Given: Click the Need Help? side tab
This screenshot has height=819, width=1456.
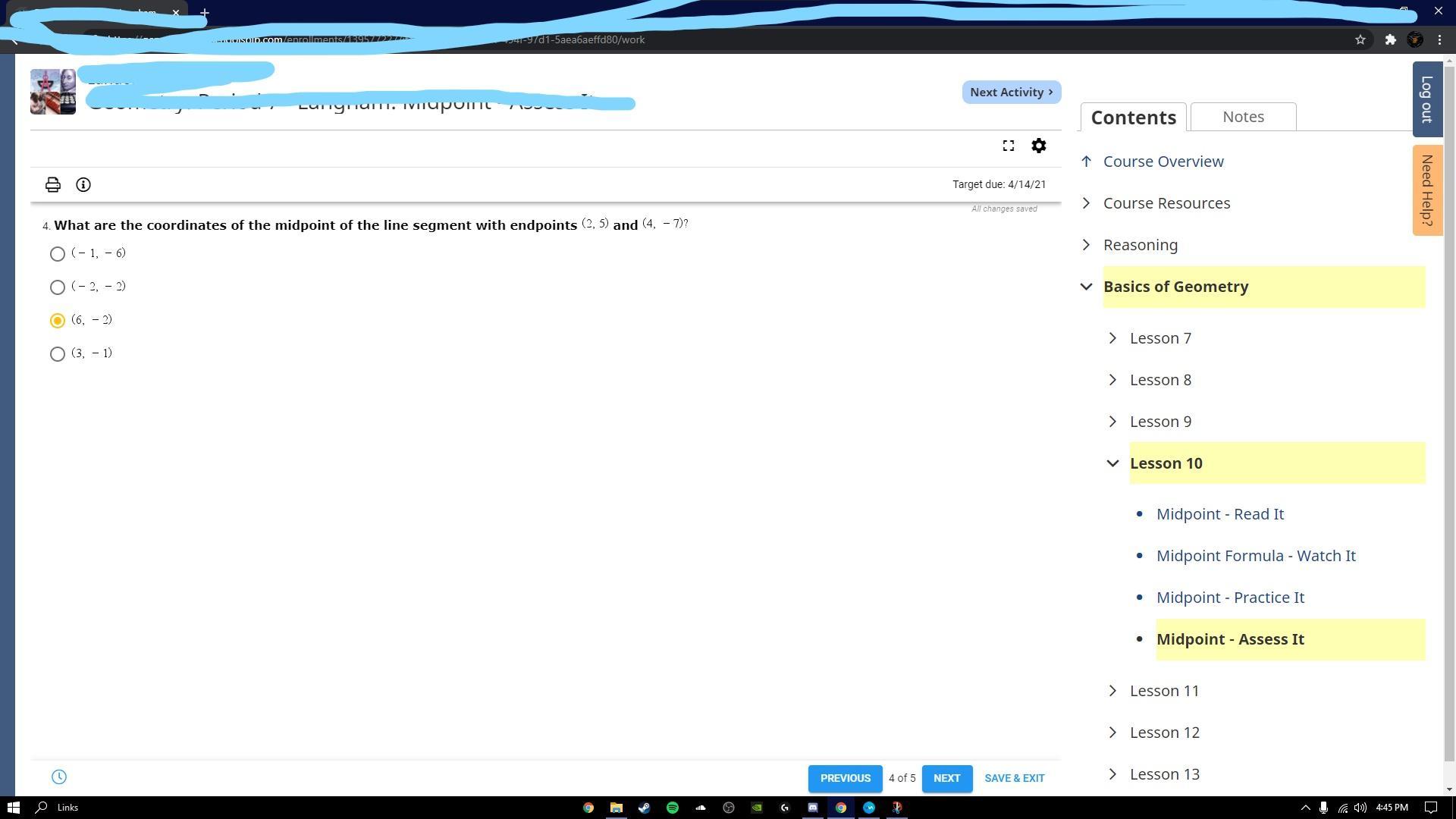Looking at the screenshot, I should (1426, 190).
